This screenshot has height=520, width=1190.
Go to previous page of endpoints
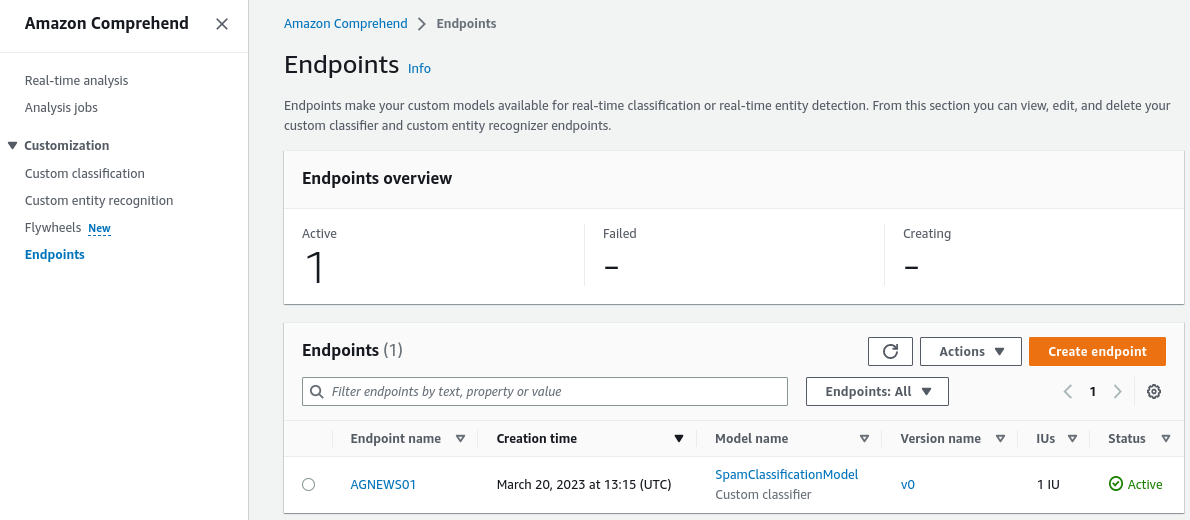click(x=1068, y=392)
